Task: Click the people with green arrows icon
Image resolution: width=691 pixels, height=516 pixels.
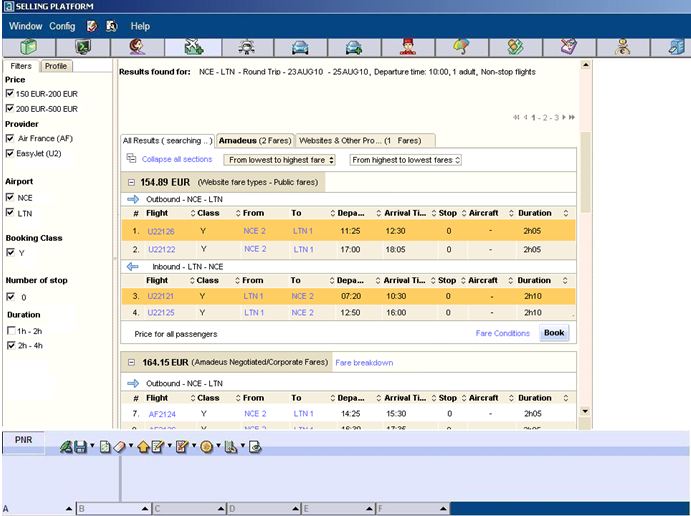Action: click(x=515, y=47)
